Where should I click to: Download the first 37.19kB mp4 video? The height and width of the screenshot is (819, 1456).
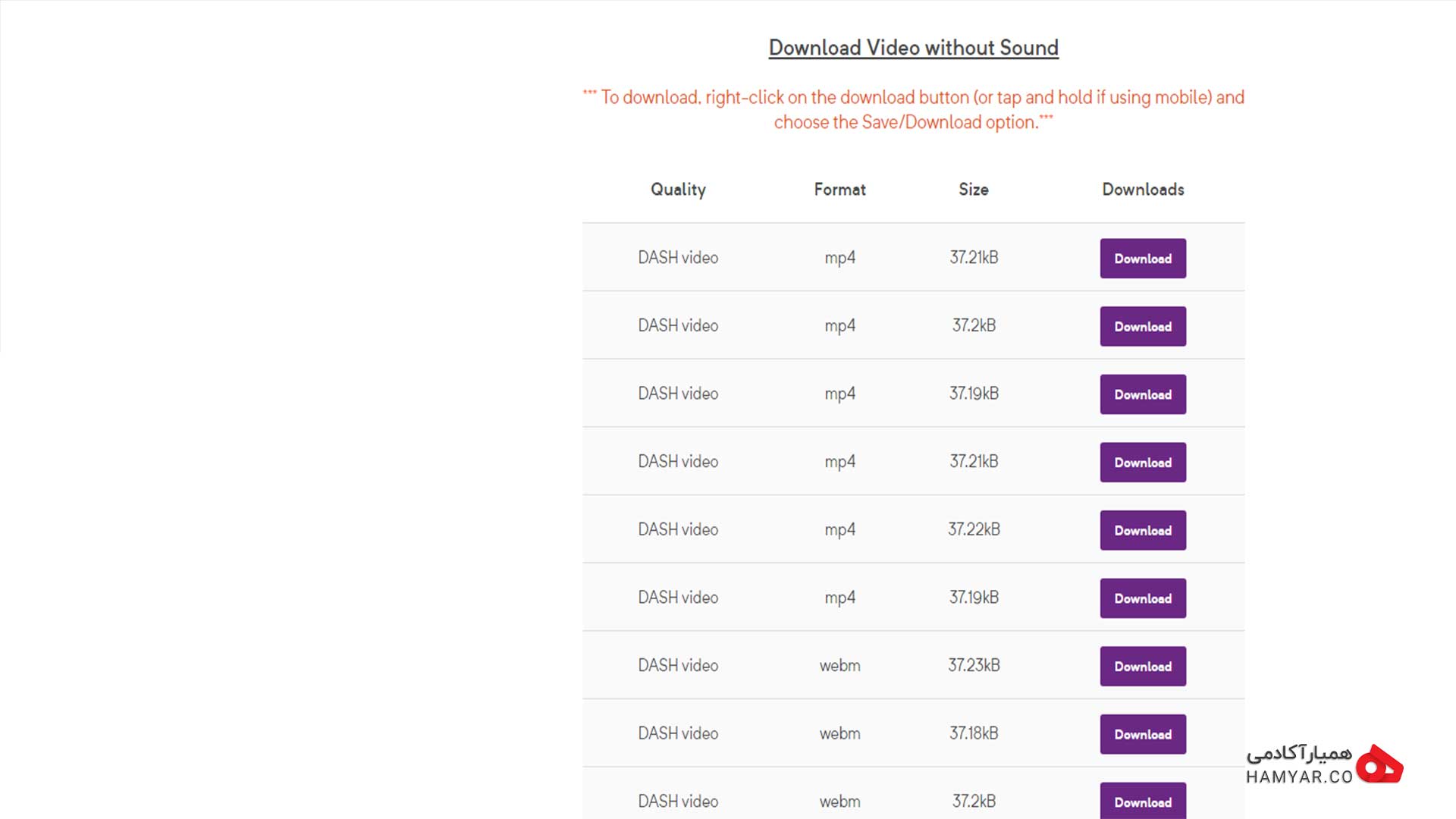[x=1143, y=394]
